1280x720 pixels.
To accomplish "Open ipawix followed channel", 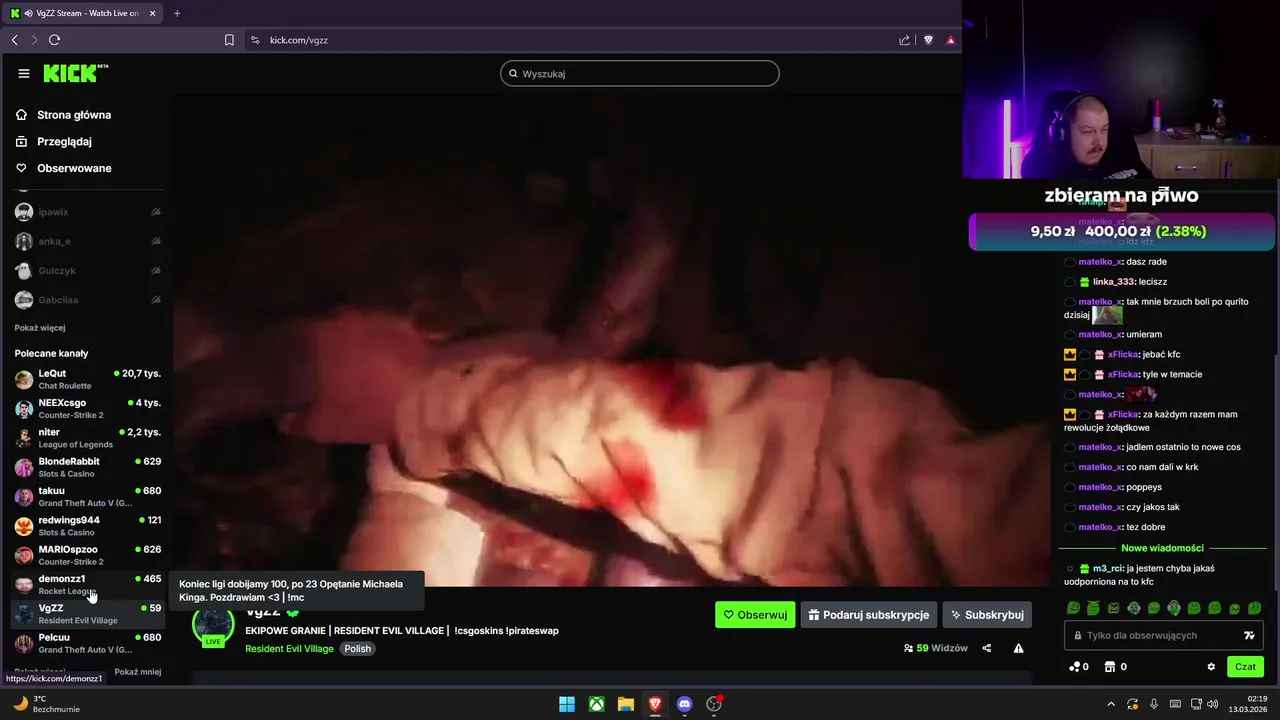I will tap(88, 212).
